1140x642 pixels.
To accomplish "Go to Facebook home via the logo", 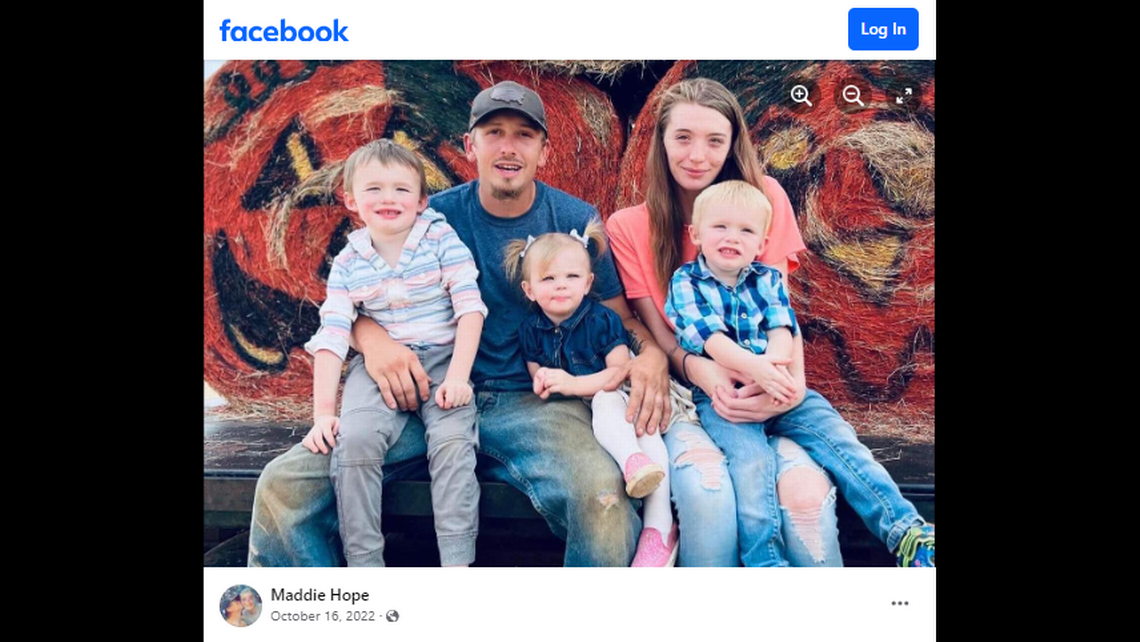I will point(284,31).
